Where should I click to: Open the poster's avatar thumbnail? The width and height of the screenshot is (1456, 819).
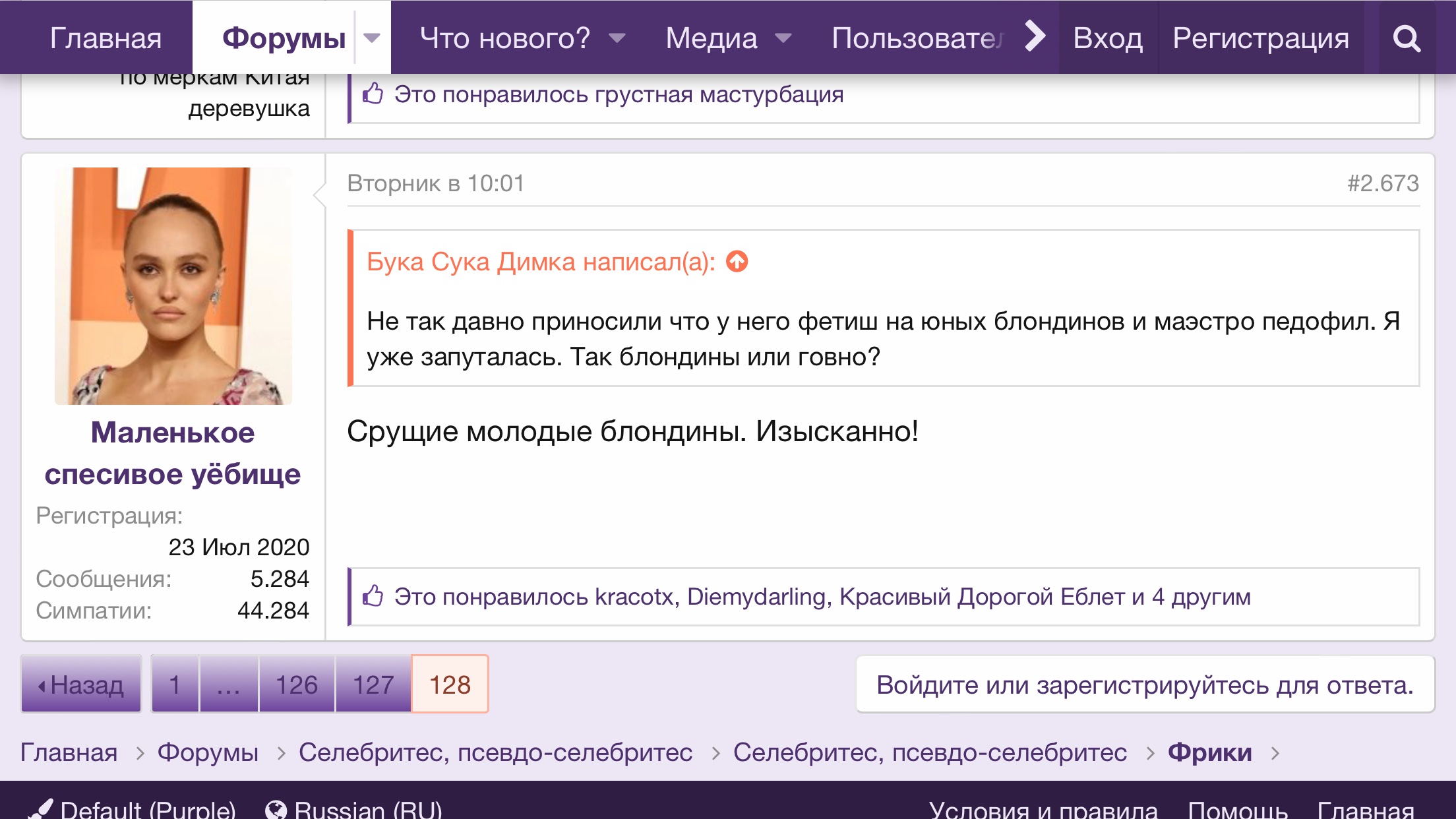coord(173,286)
